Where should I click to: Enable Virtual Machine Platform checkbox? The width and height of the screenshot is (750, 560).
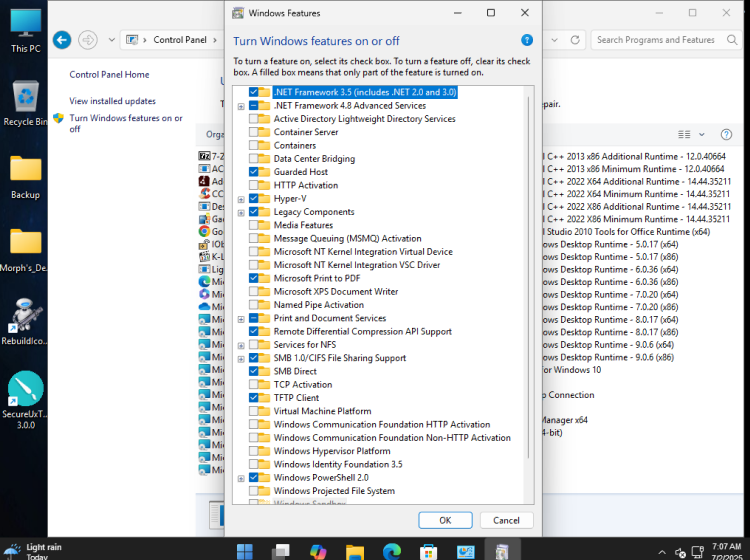[x=254, y=411]
